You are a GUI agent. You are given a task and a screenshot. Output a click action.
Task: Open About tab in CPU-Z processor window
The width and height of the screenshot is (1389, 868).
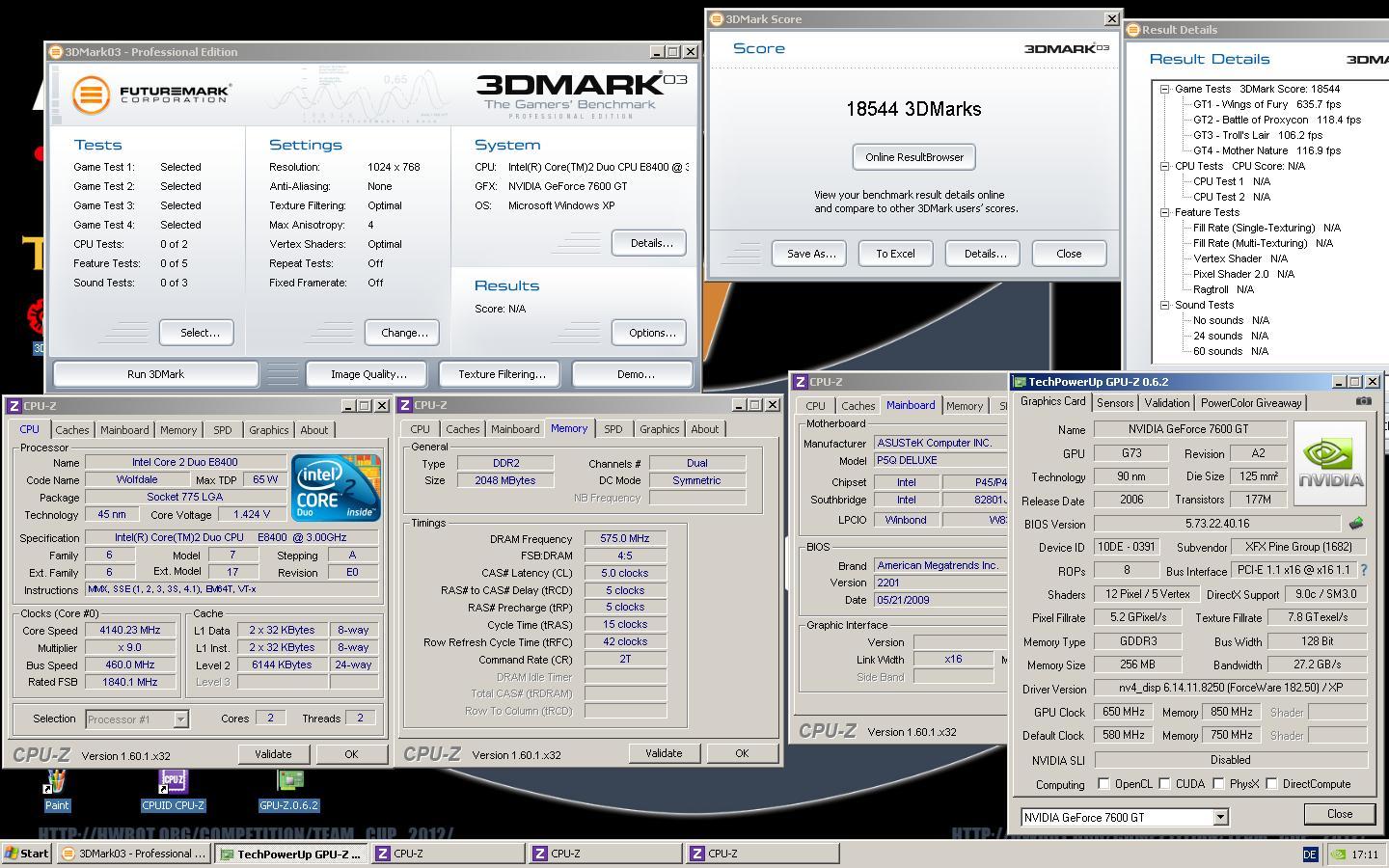314,430
